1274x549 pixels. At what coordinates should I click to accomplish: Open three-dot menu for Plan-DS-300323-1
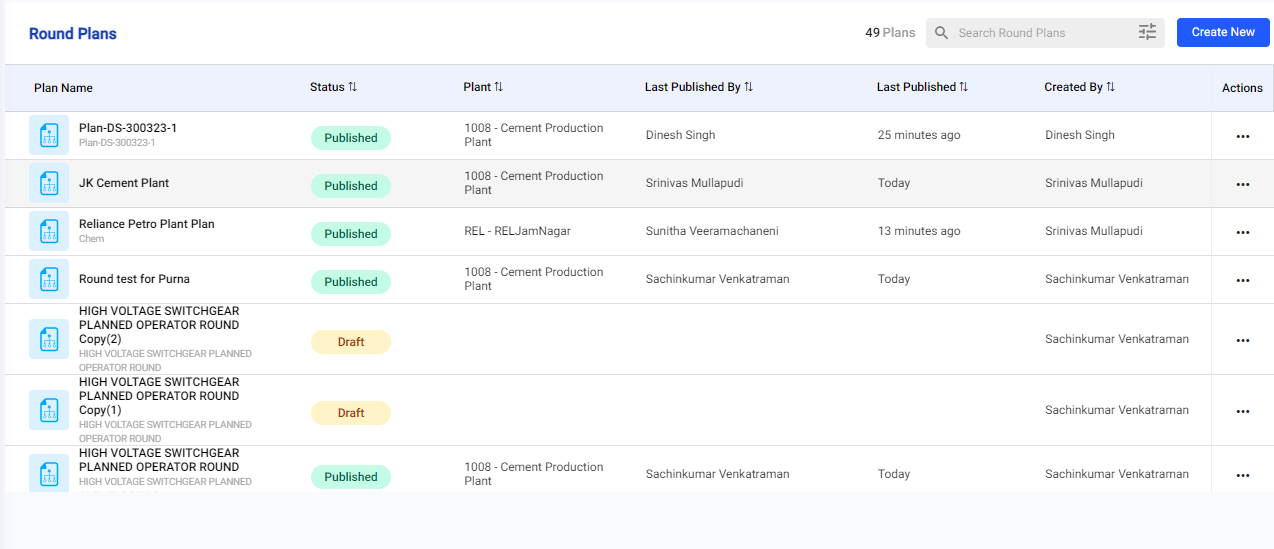click(1242, 136)
